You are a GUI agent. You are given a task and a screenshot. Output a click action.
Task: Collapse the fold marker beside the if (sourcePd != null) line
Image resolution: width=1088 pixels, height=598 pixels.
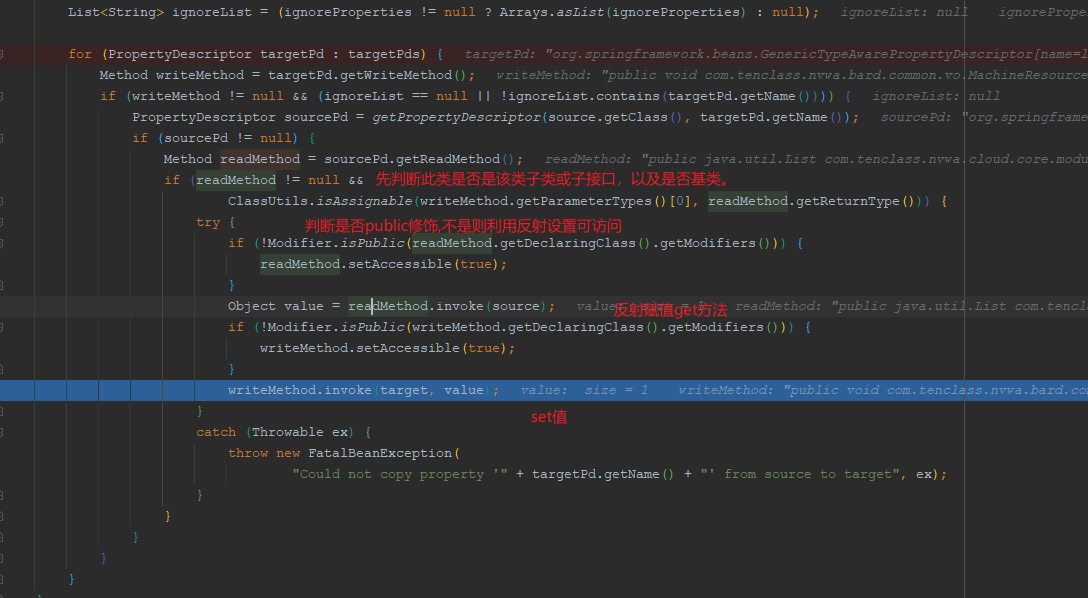coord(1,138)
